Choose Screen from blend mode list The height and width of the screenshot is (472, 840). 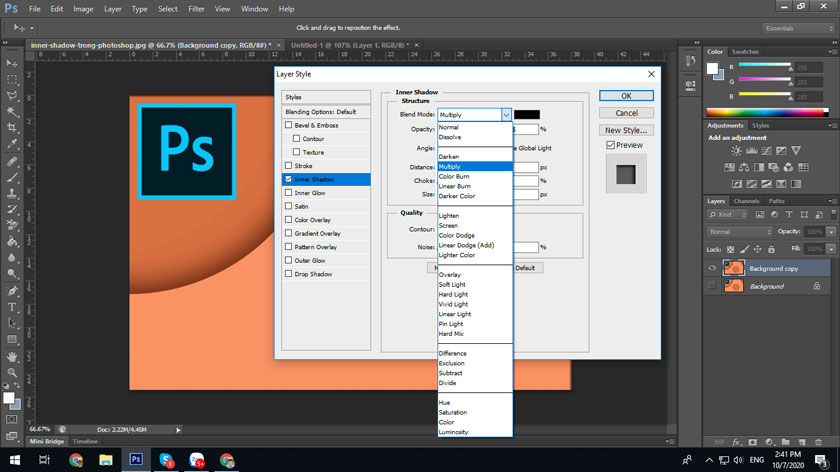click(x=448, y=226)
